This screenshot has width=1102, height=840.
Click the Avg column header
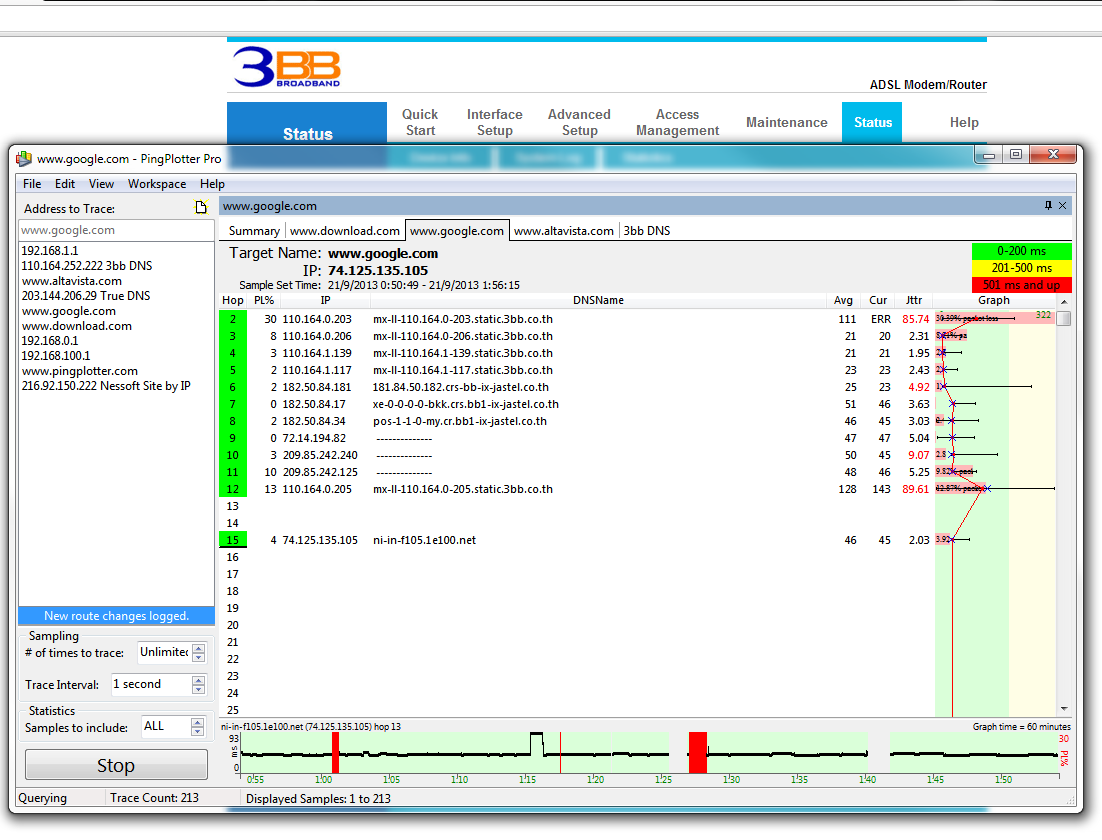tap(843, 300)
